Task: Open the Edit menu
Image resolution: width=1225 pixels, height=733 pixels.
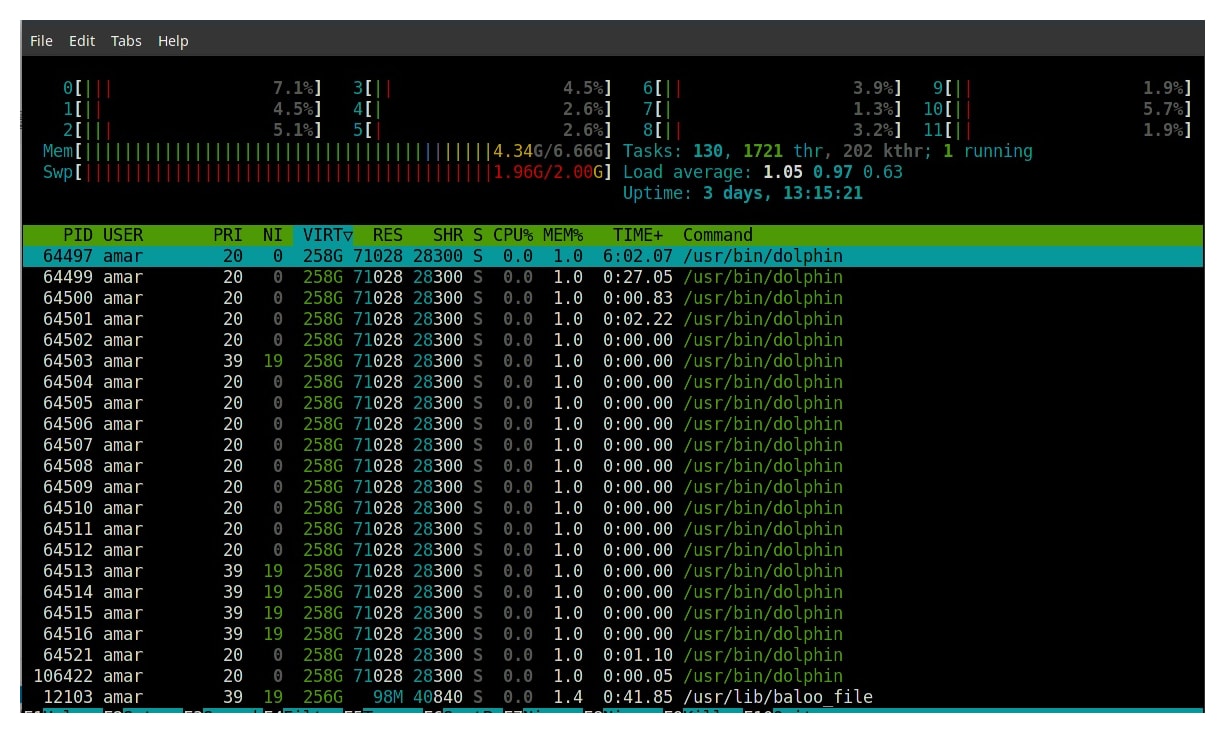Action: 82,41
